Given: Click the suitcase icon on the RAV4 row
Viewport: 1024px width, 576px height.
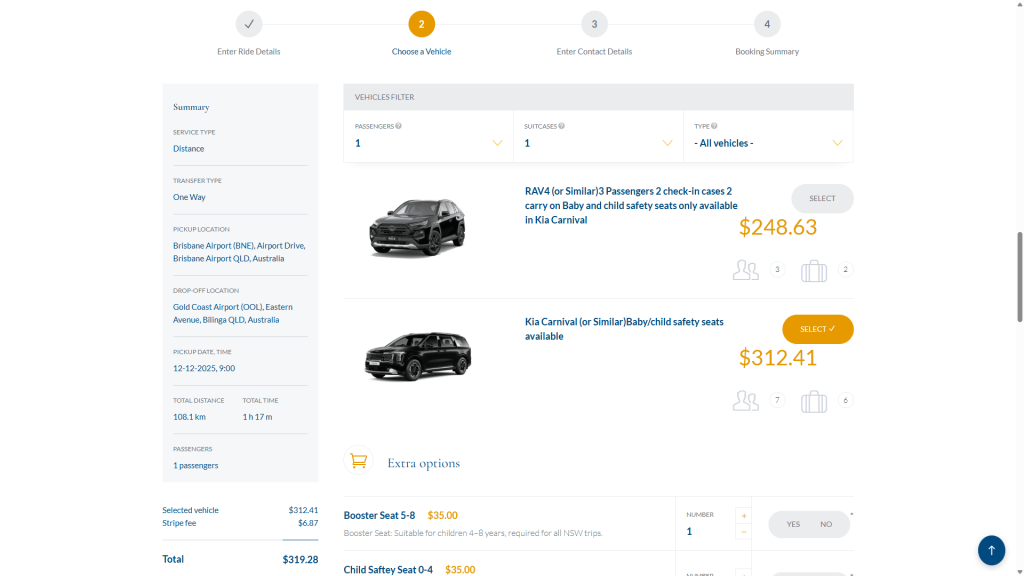Looking at the screenshot, I should click(x=813, y=269).
